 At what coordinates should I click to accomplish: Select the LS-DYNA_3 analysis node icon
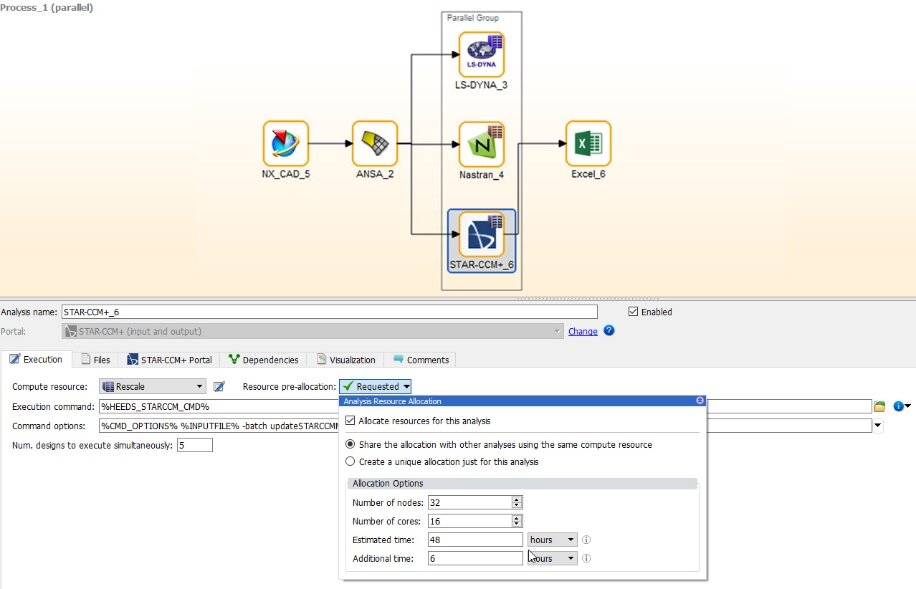(x=481, y=55)
